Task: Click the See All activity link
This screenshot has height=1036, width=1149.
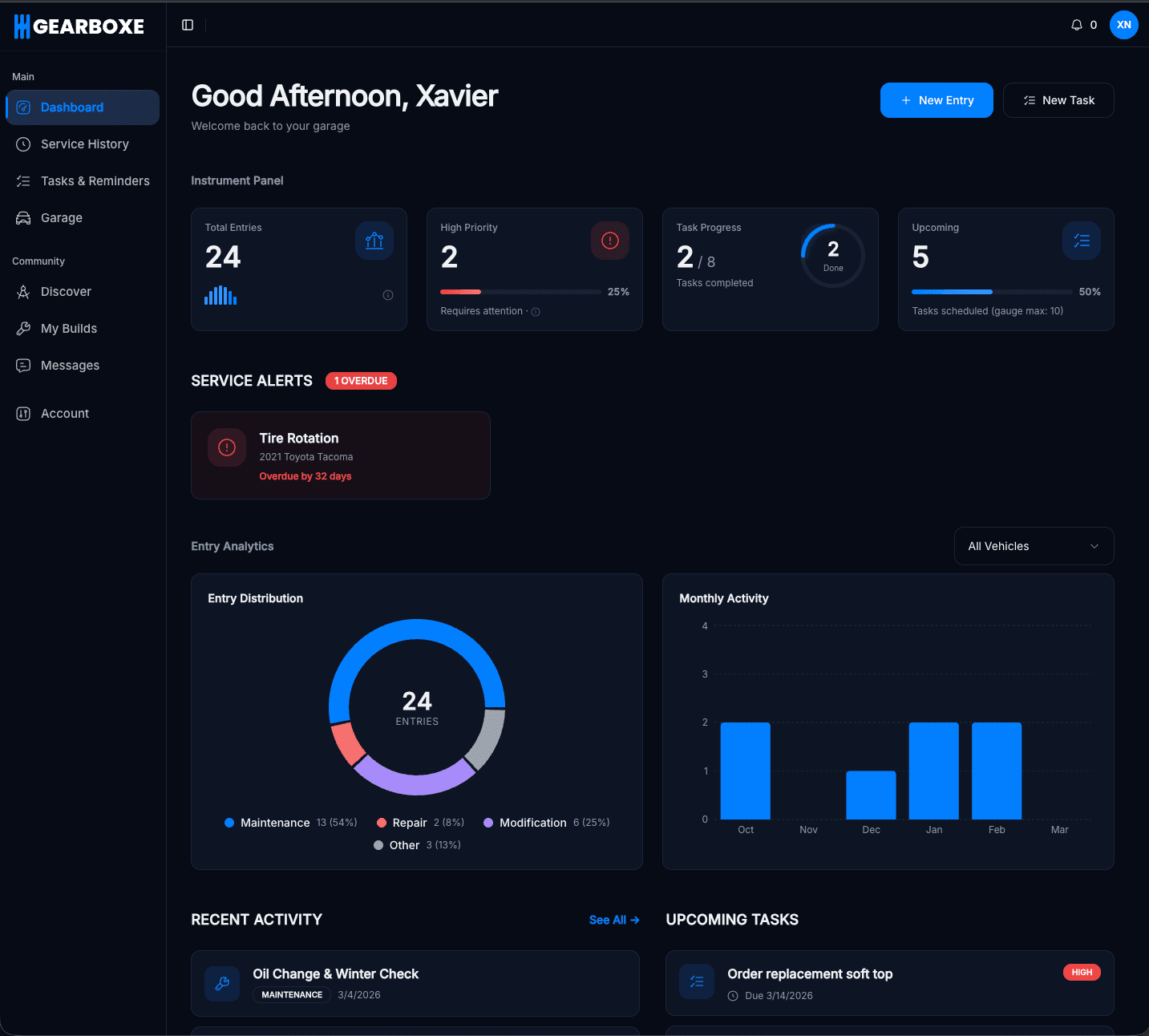Action: point(613,920)
